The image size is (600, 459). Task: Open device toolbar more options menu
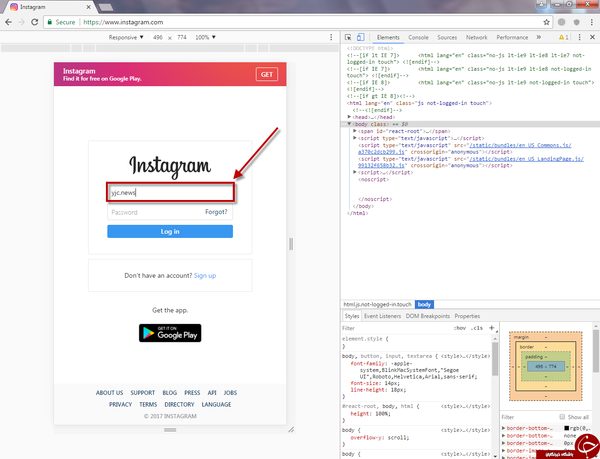tap(331, 37)
